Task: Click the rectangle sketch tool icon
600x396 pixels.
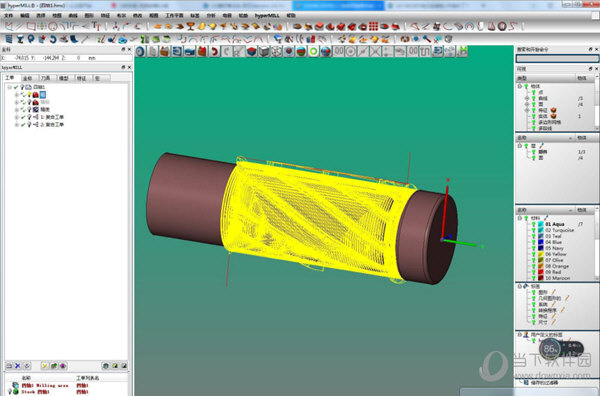Action: [31, 26]
